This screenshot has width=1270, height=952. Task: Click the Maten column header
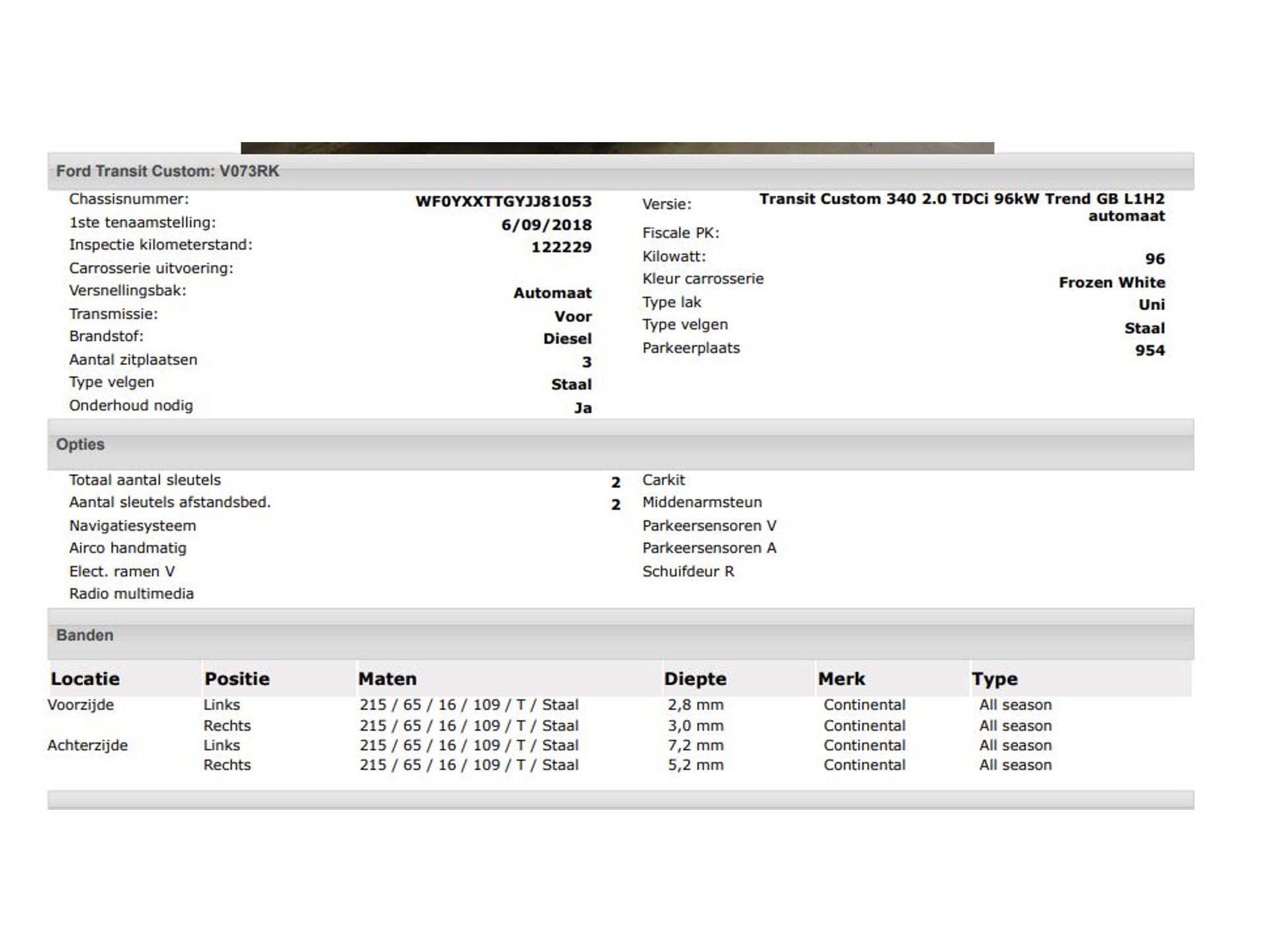(388, 679)
